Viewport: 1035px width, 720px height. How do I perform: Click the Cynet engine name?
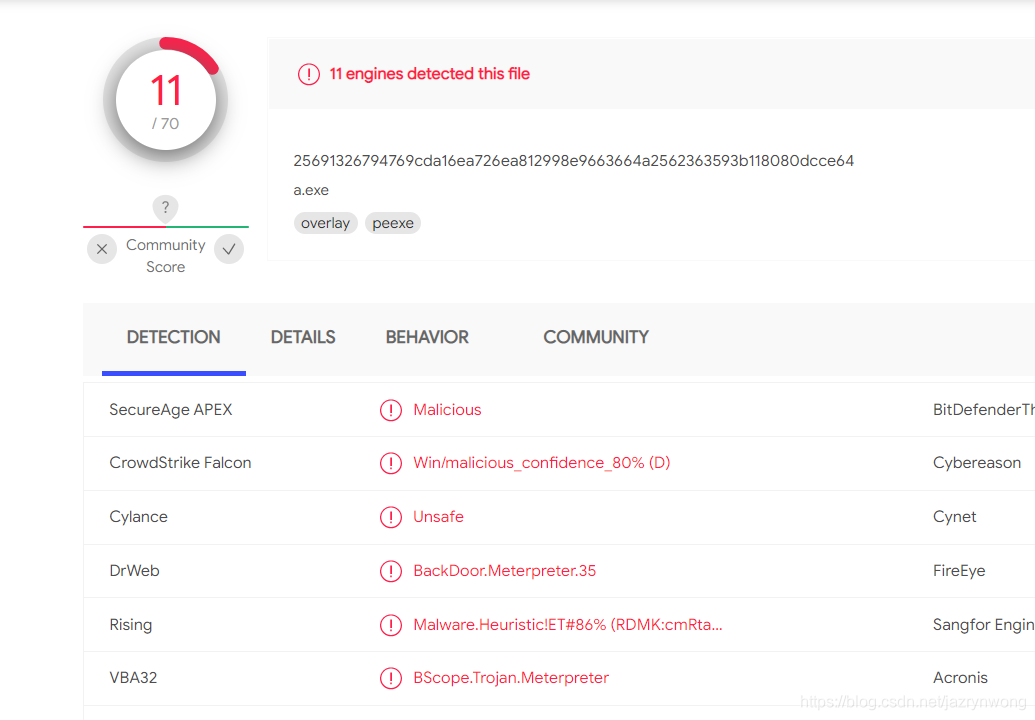(x=954, y=517)
